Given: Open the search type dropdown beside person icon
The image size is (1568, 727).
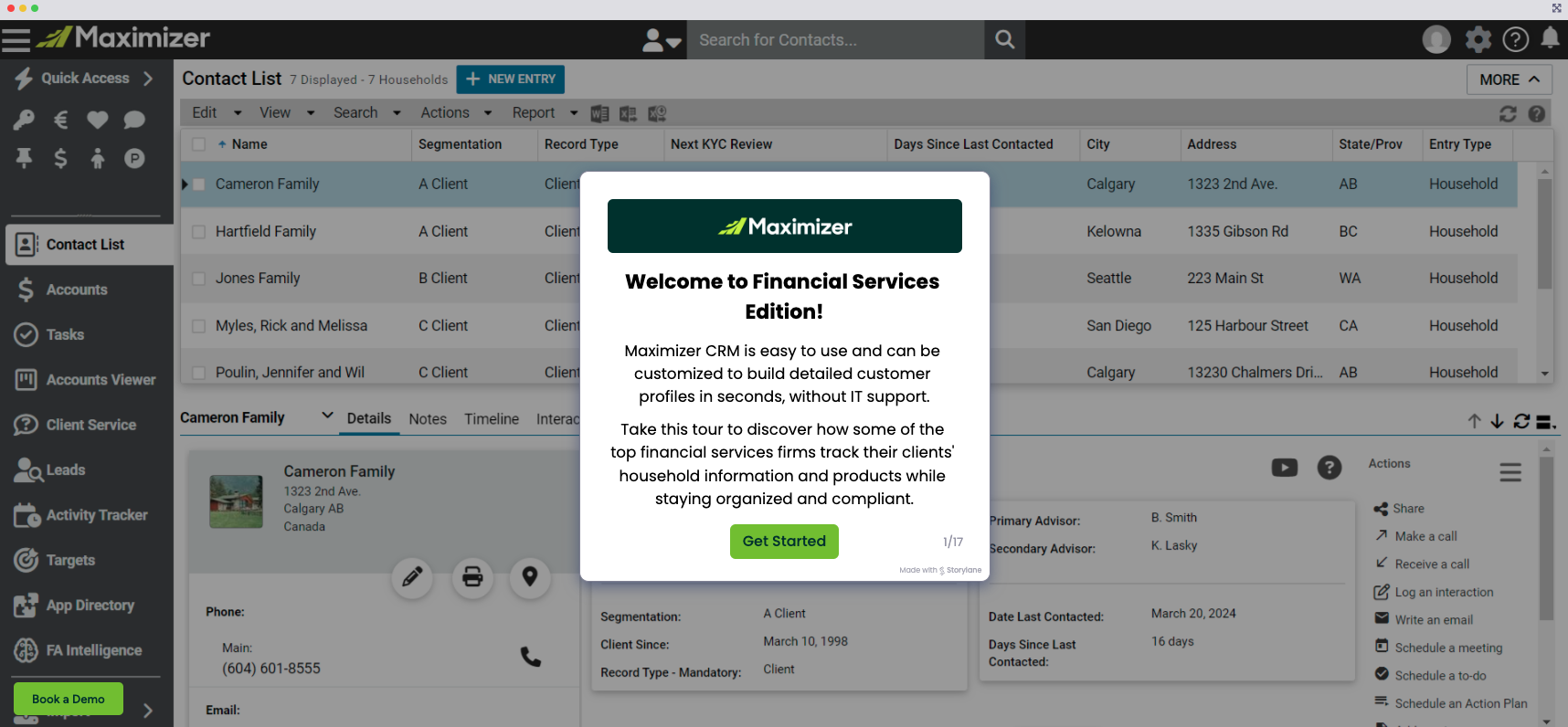Looking at the screenshot, I should click(674, 42).
